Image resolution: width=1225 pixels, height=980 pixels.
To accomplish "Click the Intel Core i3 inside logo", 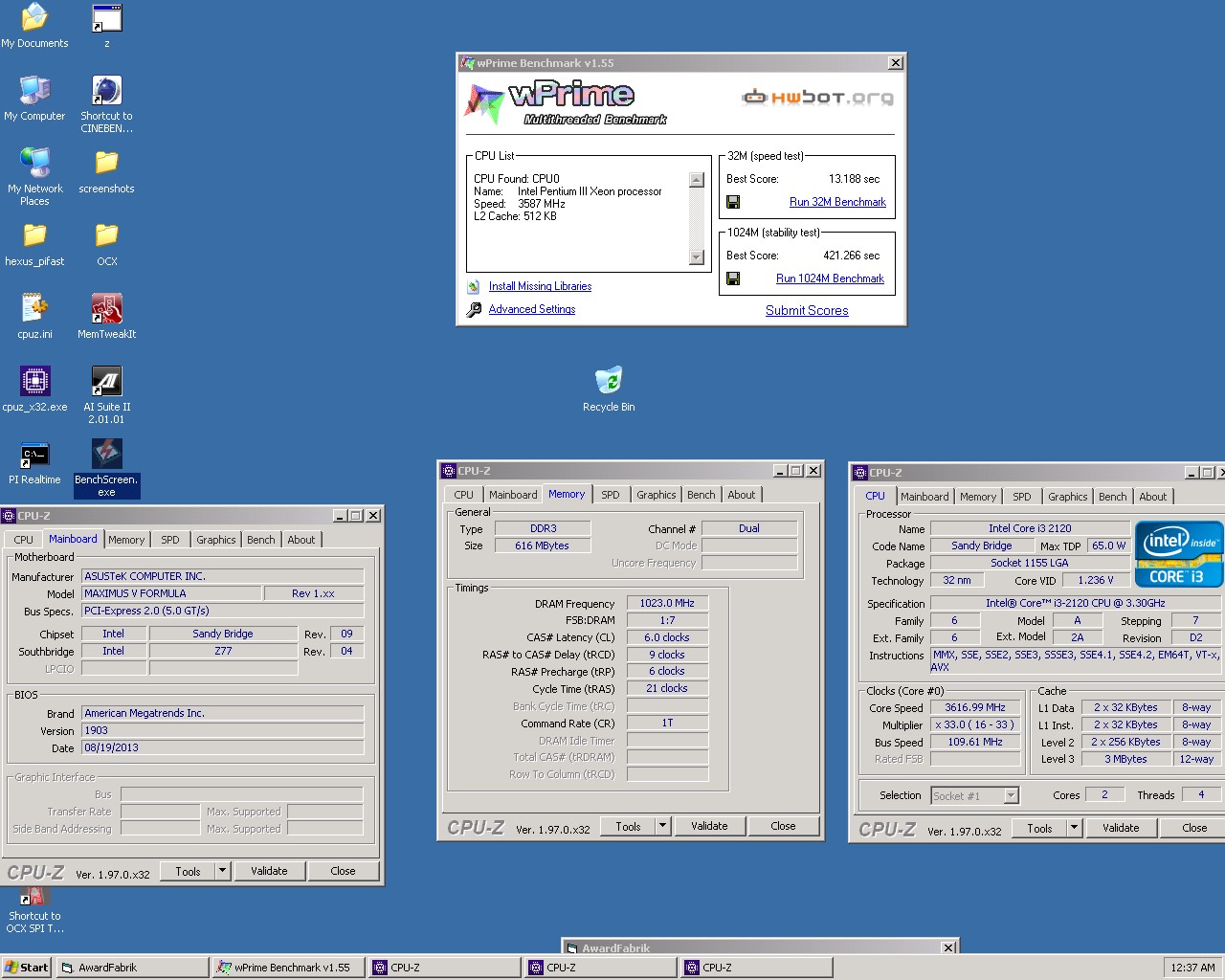I will tap(1178, 553).
